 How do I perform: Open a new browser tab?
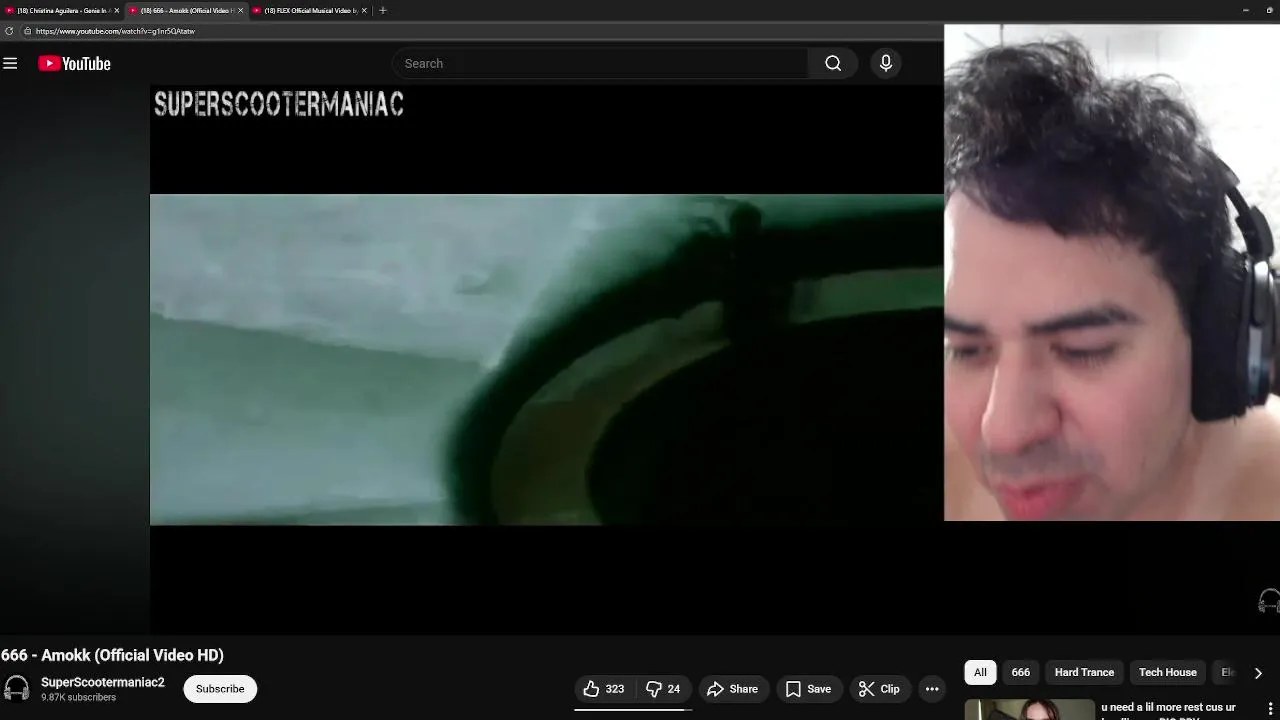383,10
